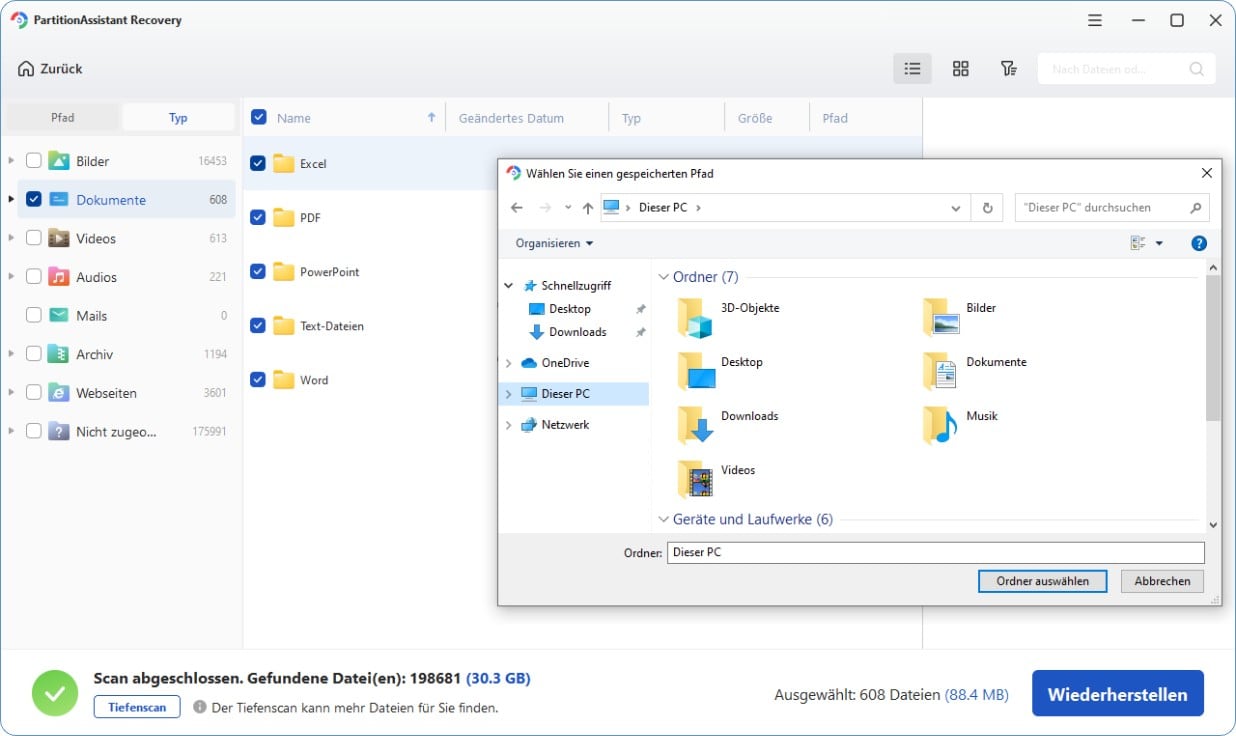Click the Tiefenscan button

click(x=137, y=707)
